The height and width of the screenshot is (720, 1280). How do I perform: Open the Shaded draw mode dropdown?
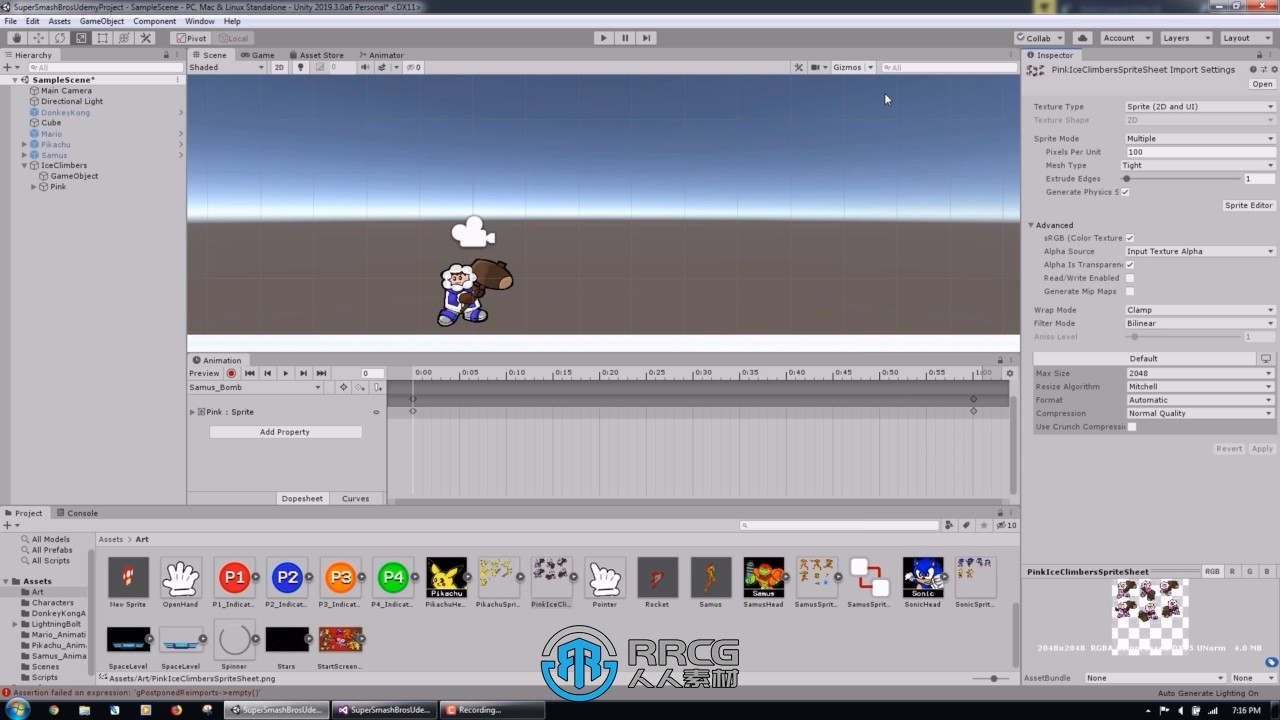tap(227, 67)
